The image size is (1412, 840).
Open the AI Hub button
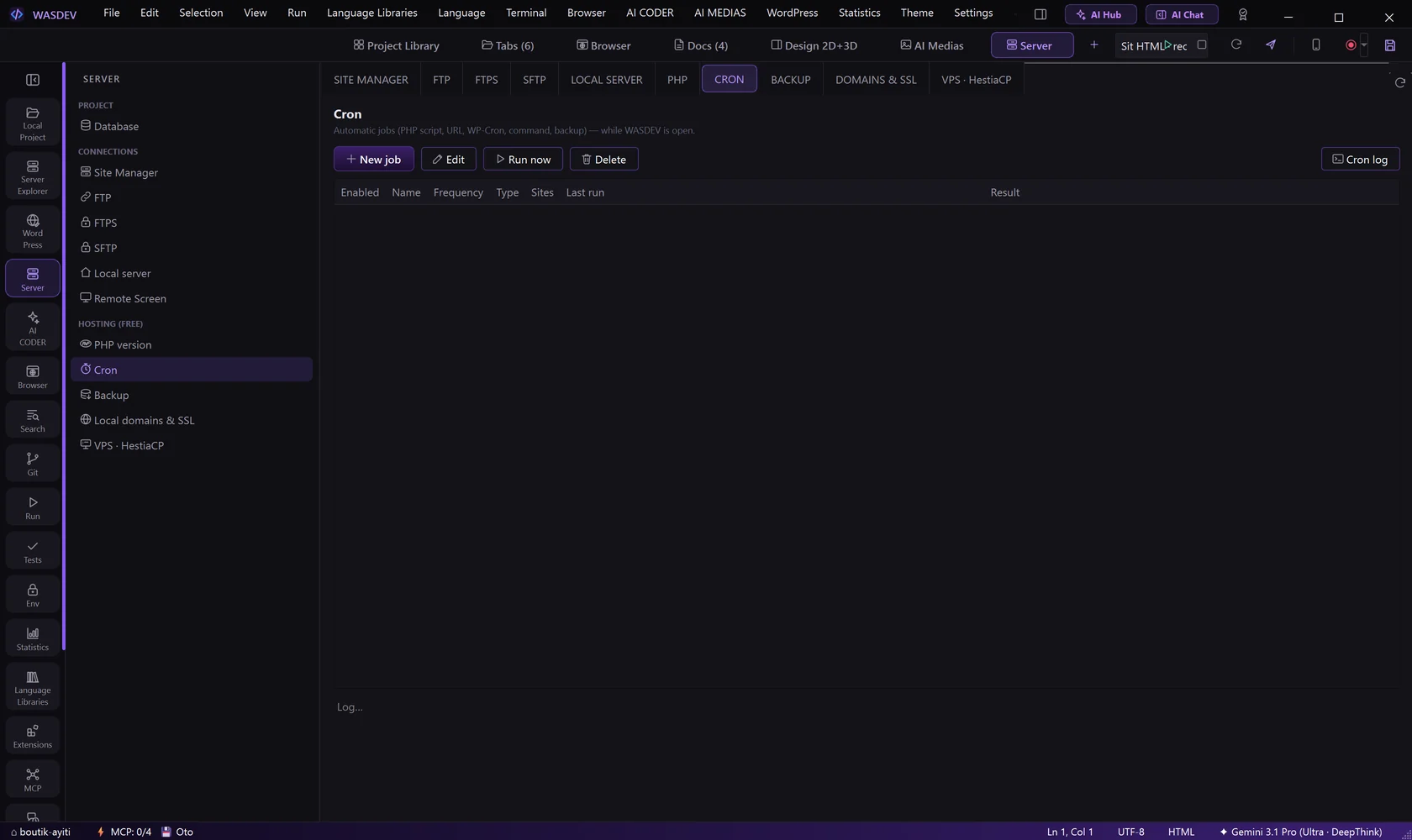pos(1100,14)
